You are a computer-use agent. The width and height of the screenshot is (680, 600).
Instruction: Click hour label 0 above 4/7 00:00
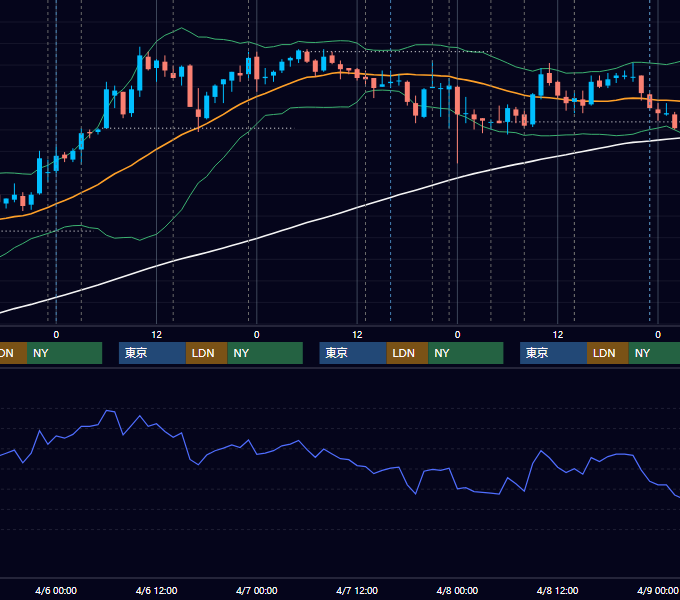coord(257,335)
